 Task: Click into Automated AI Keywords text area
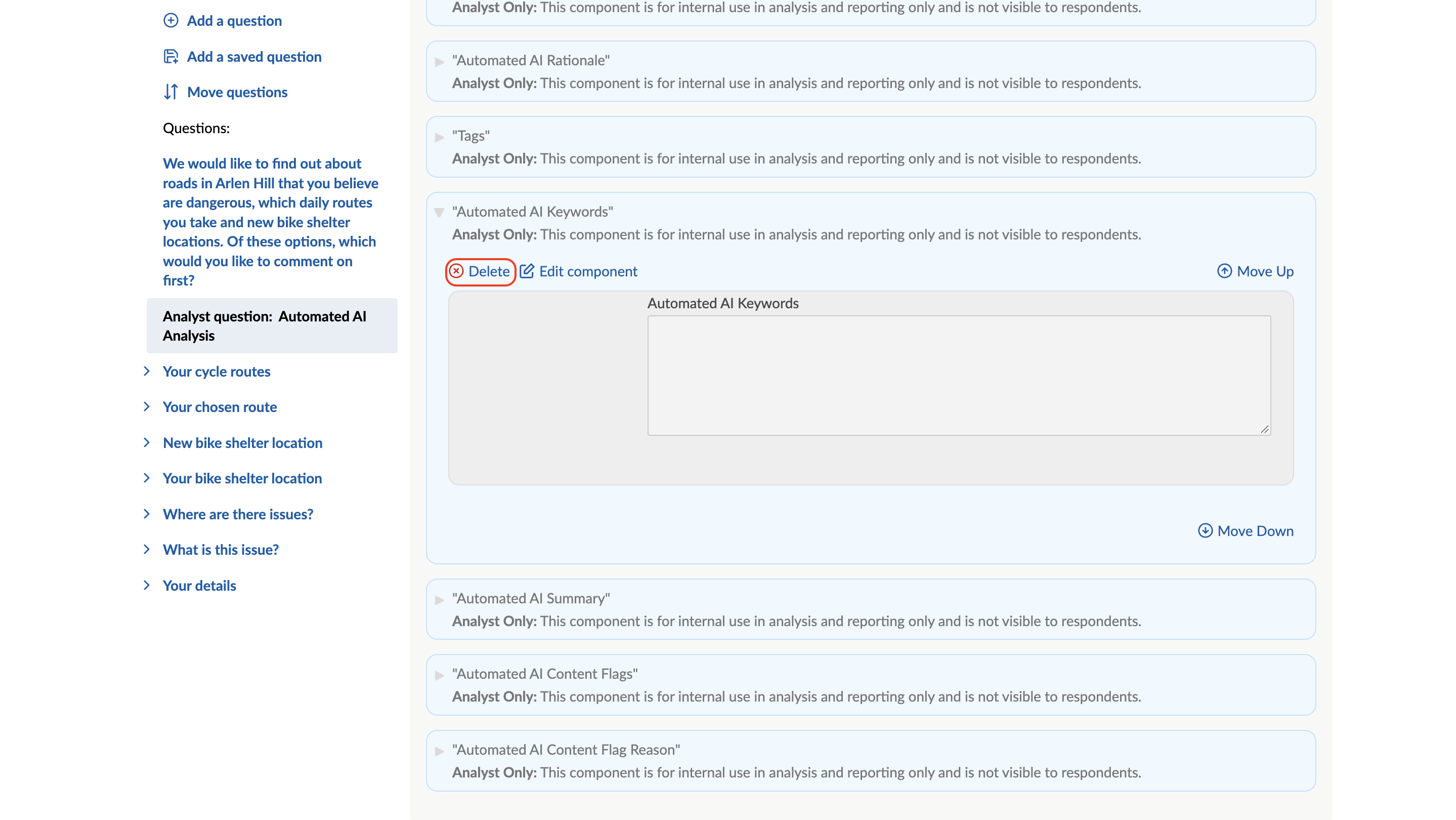959,375
